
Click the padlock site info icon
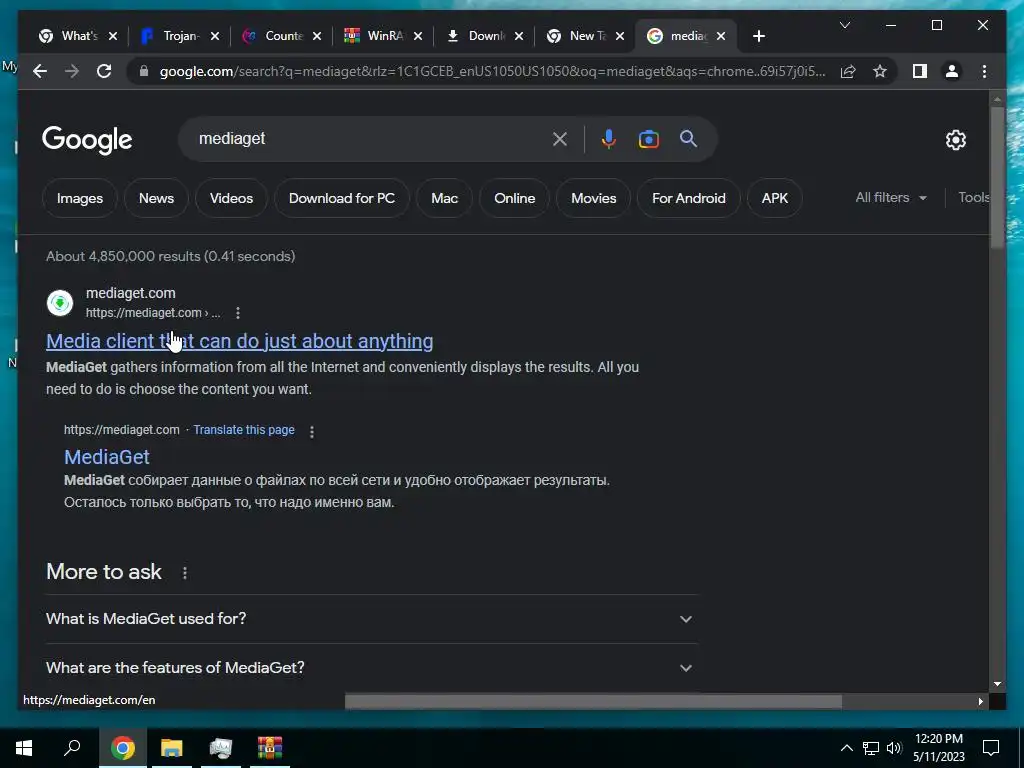tap(144, 71)
